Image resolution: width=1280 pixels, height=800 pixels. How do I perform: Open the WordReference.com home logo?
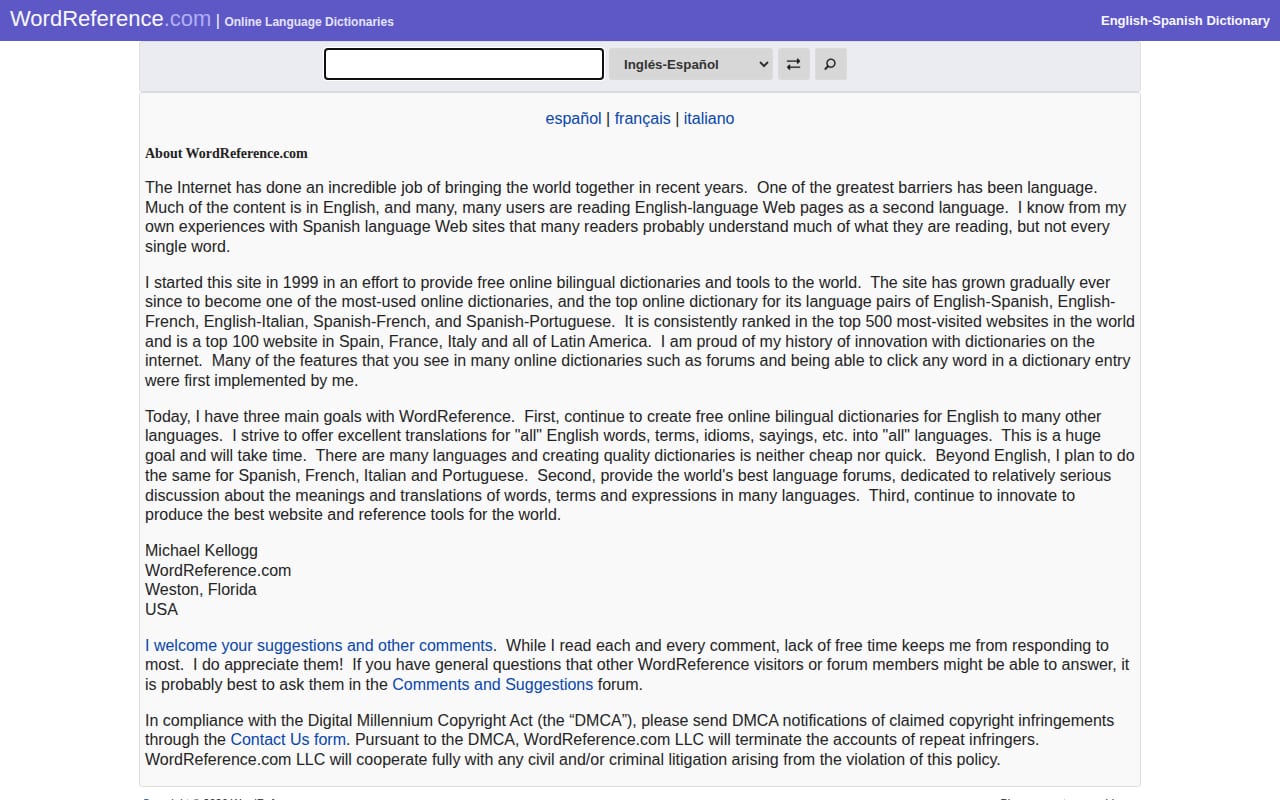pos(110,19)
